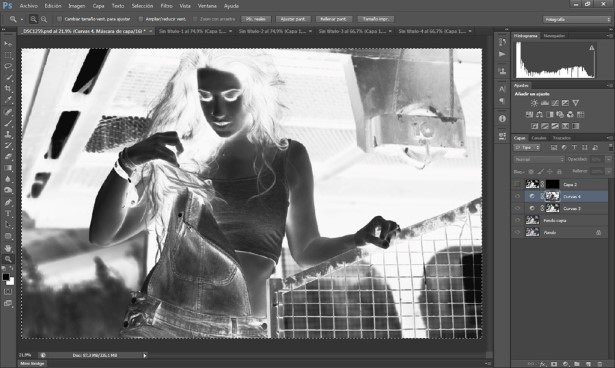Show the Capa 2 layer
The width and height of the screenshot is (615, 368).
[x=517, y=184]
